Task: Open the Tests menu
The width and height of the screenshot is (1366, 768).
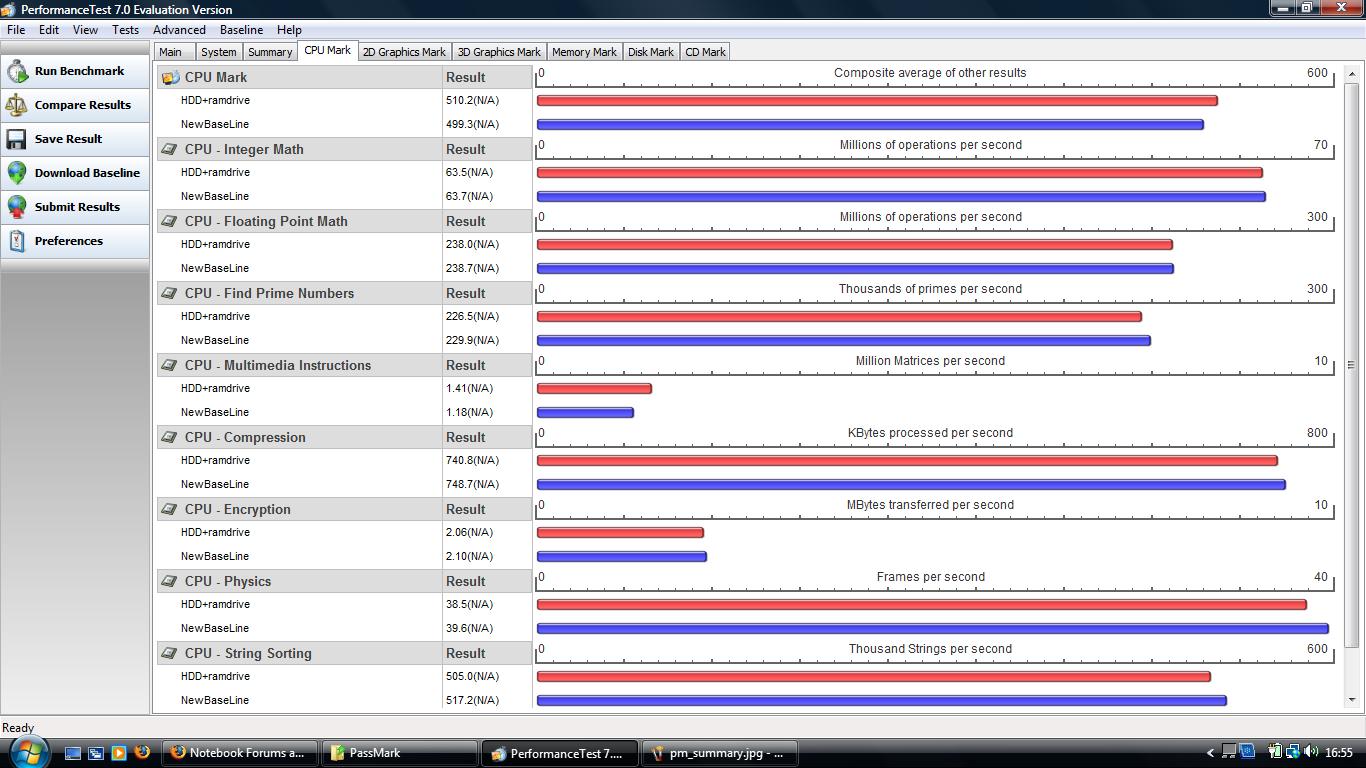Action: tap(125, 30)
